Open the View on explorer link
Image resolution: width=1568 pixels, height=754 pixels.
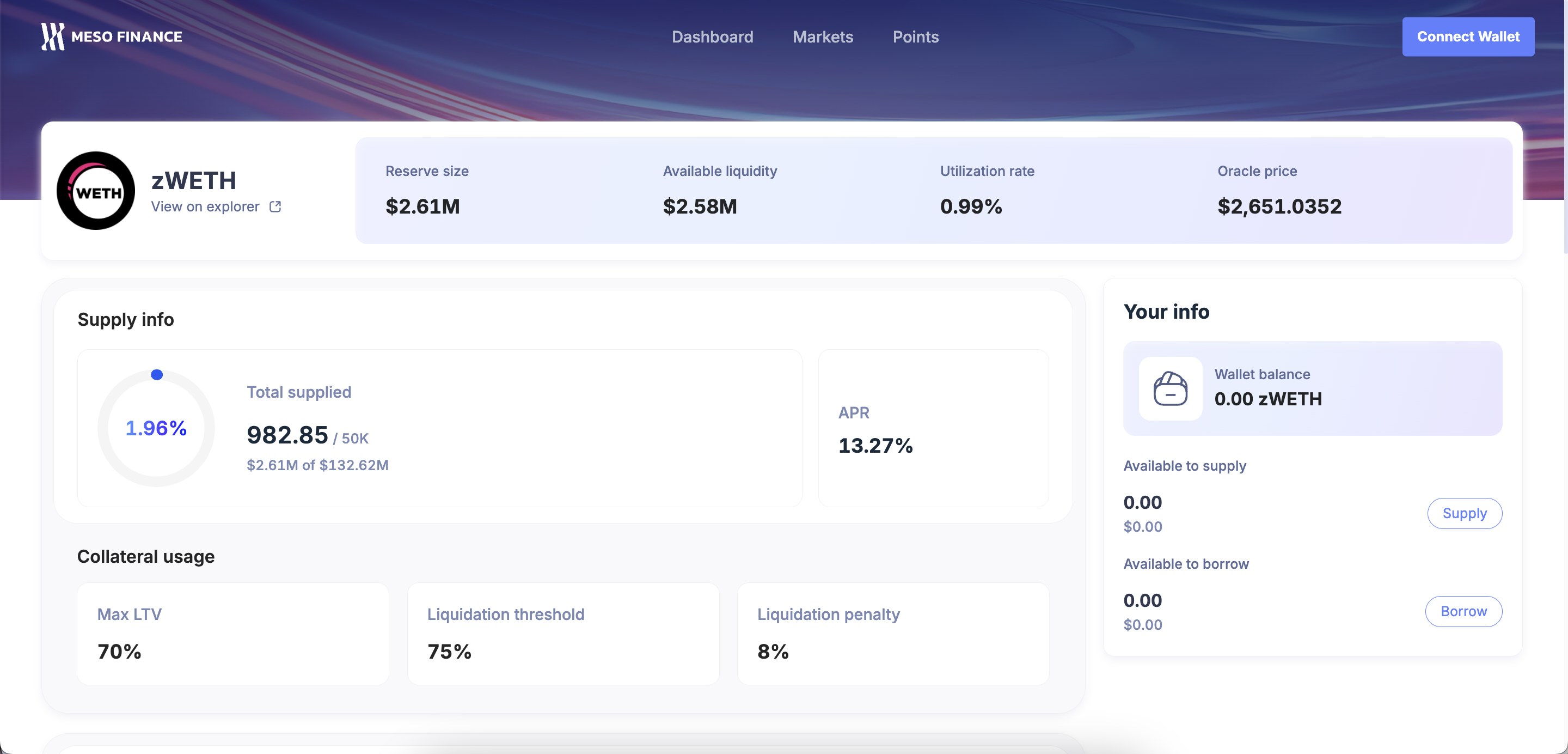205,206
